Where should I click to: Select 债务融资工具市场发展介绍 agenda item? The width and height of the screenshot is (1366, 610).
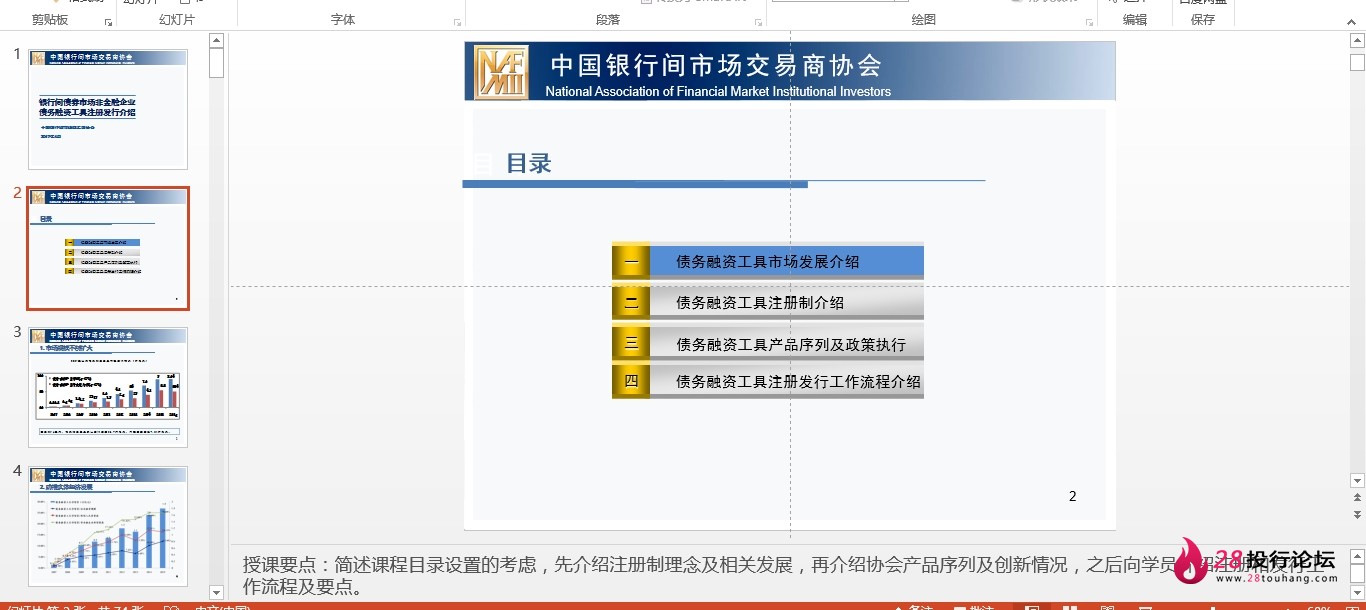coord(768,262)
